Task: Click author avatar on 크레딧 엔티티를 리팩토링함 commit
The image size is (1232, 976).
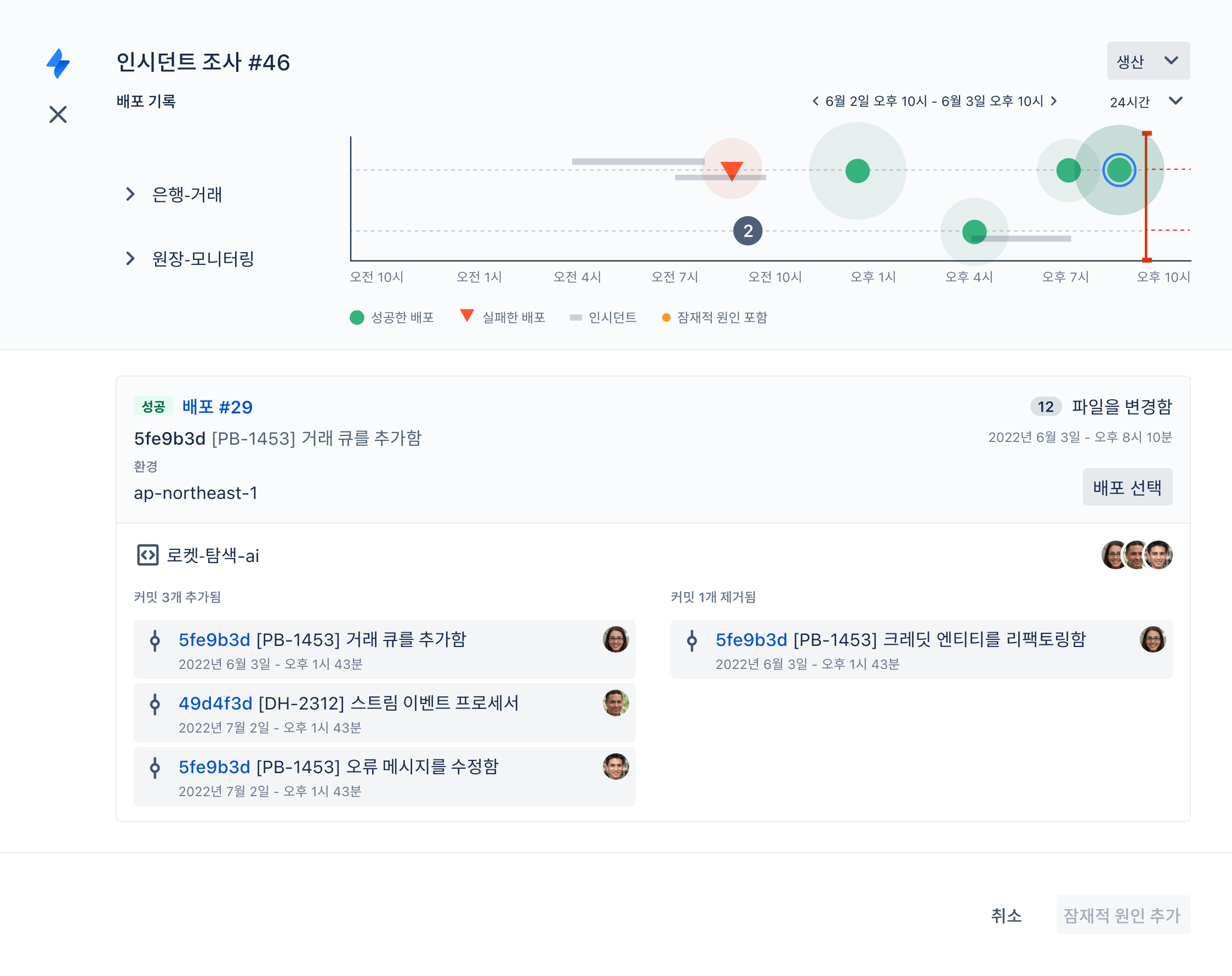Action: [x=1152, y=639]
